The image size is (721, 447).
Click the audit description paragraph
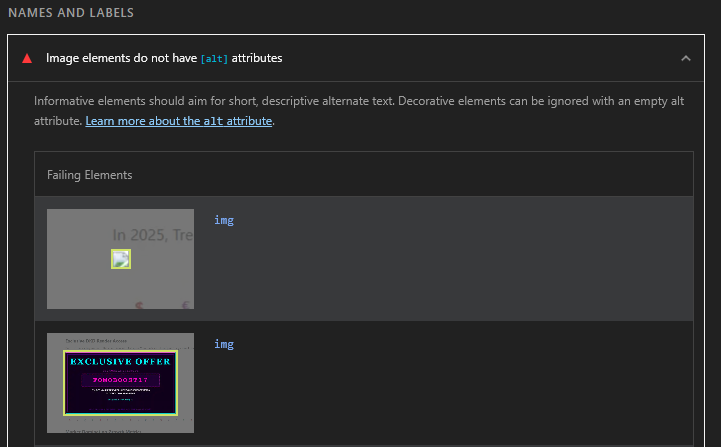click(x=359, y=111)
